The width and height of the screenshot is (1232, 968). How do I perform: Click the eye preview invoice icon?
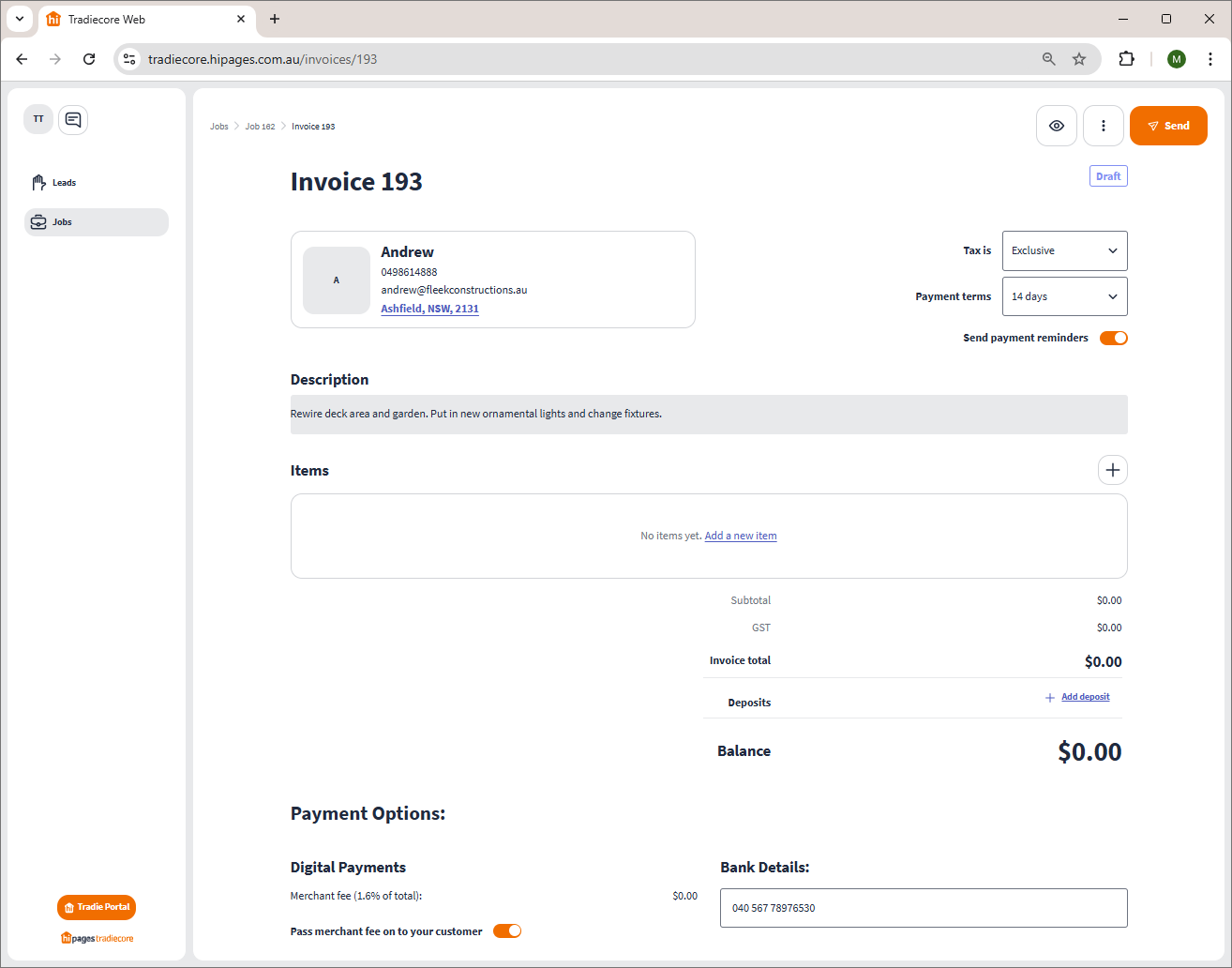tap(1056, 126)
